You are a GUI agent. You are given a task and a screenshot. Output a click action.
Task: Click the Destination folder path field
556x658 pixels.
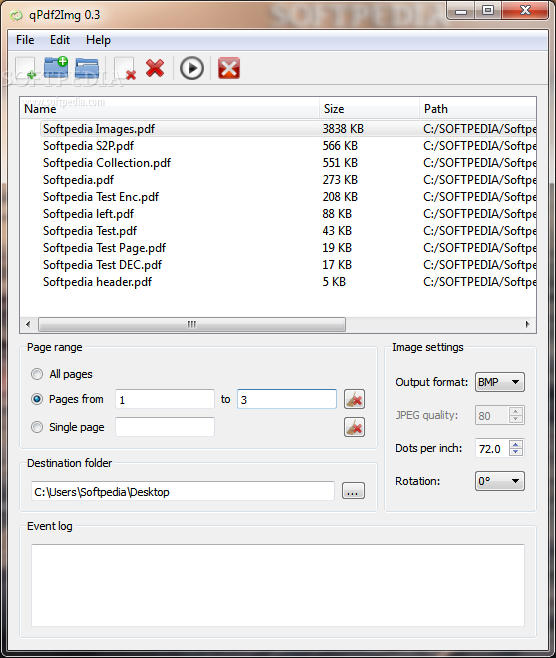coord(183,491)
